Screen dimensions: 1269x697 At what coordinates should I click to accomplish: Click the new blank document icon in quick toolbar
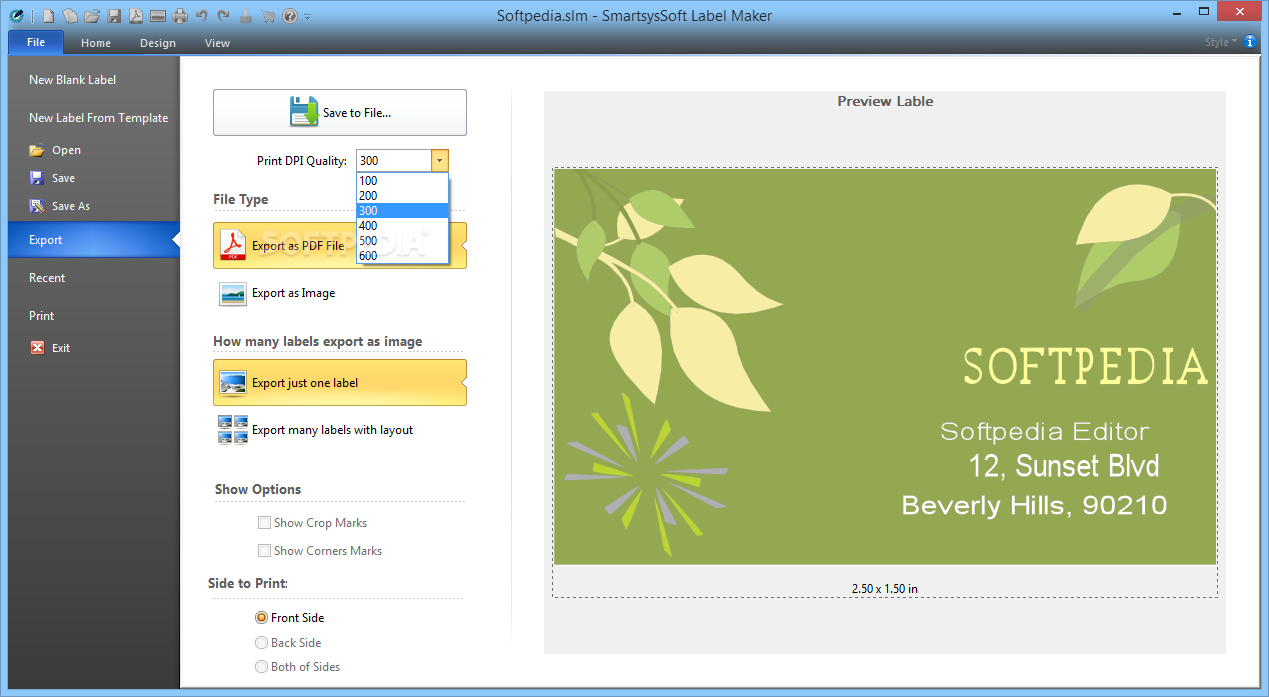point(48,16)
